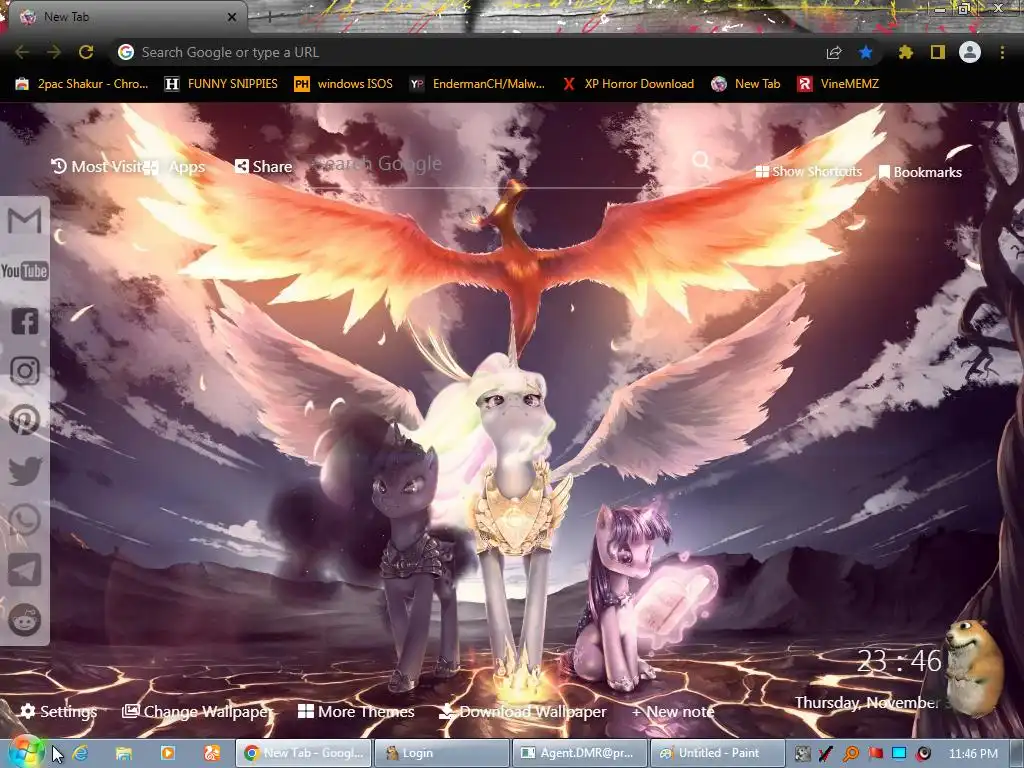Click the taskbar clock 11:46 PM
Image resolution: width=1024 pixels, height=768 pixels.
(973, 754)
